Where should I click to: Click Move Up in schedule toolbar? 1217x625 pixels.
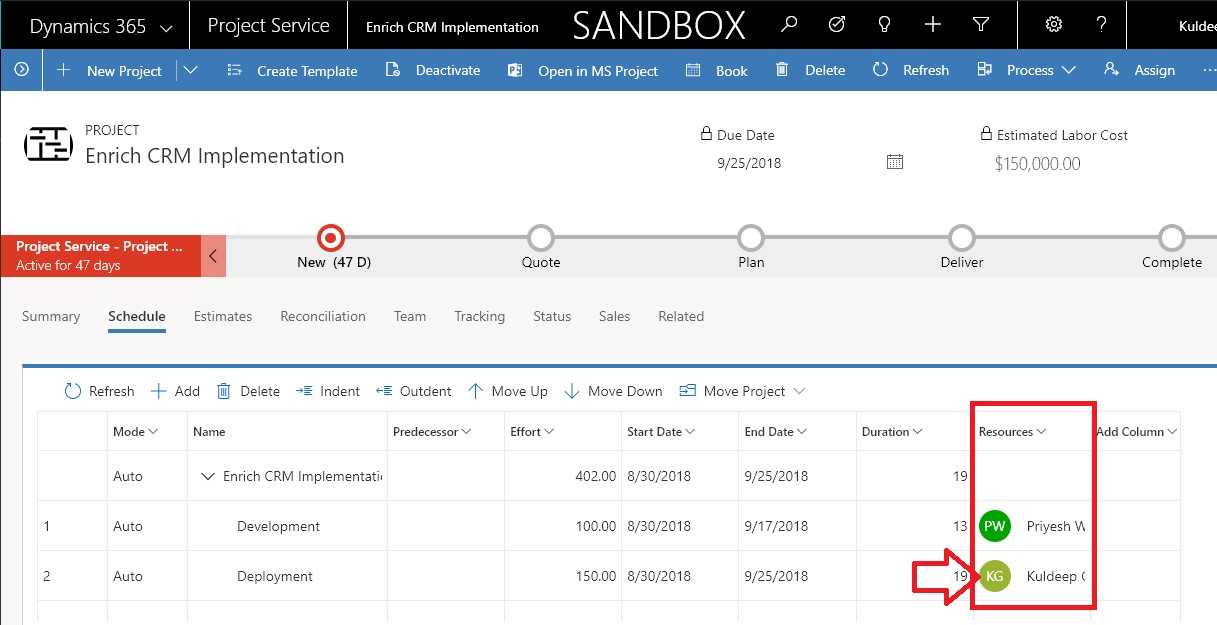click(507, 391)
